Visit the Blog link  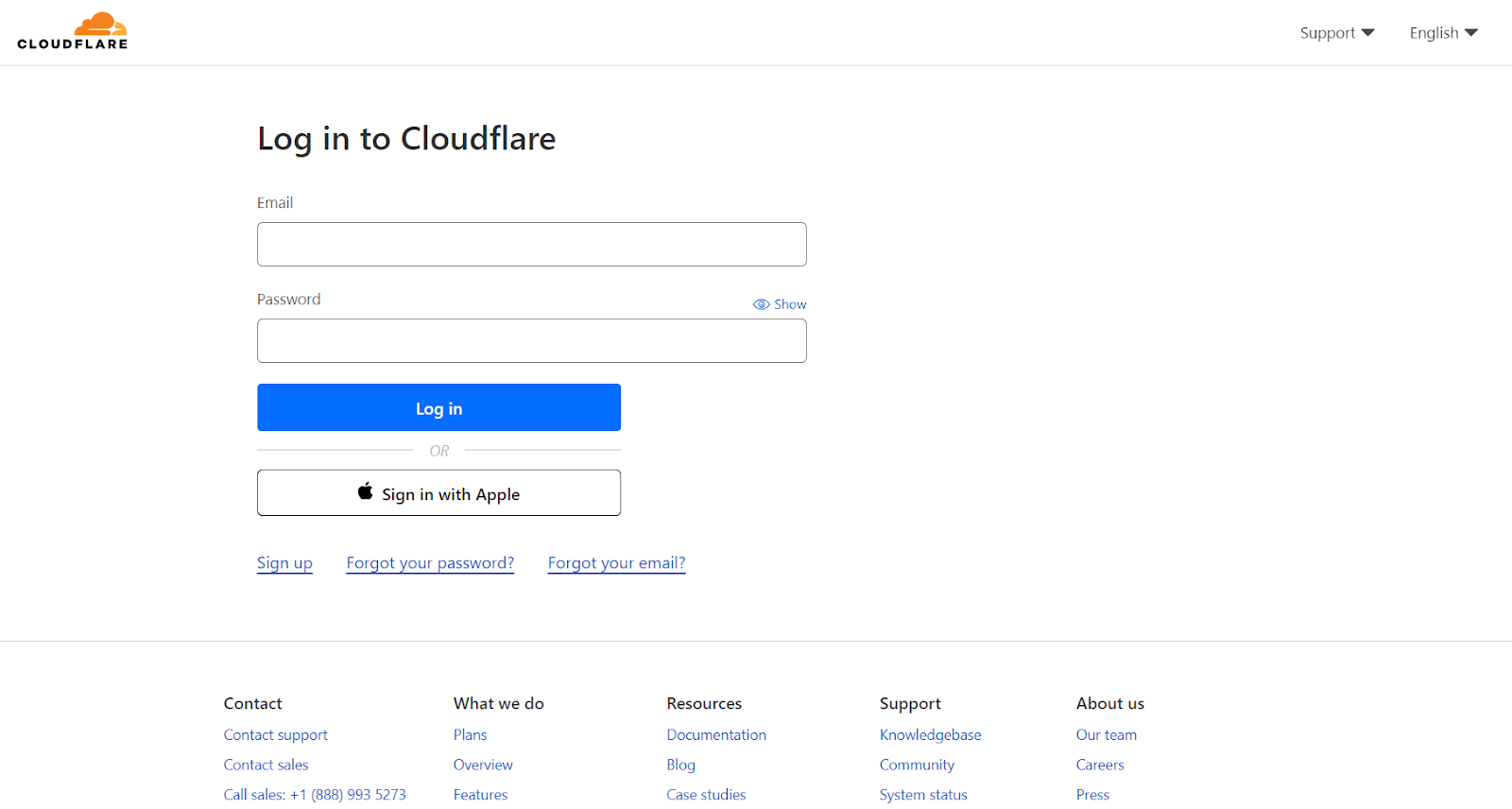tap(681, 766)
